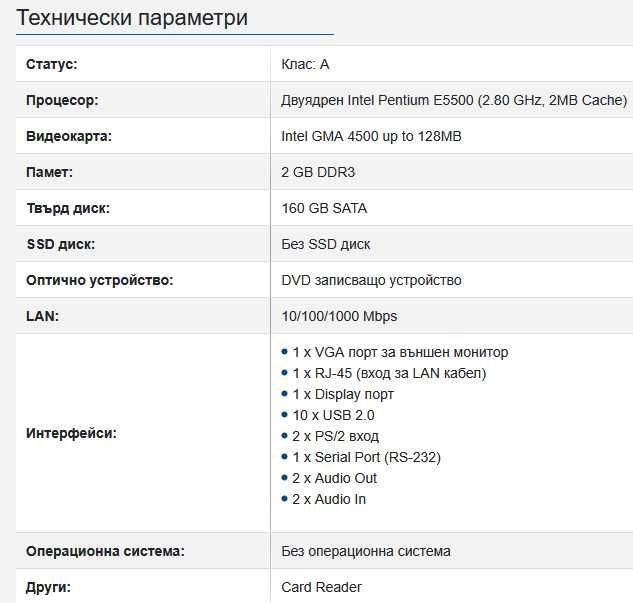The height and width of the screenshot is (603, 633).
Task: Click the "2 GB DDR3" memory value
Action: pos(318,172)
